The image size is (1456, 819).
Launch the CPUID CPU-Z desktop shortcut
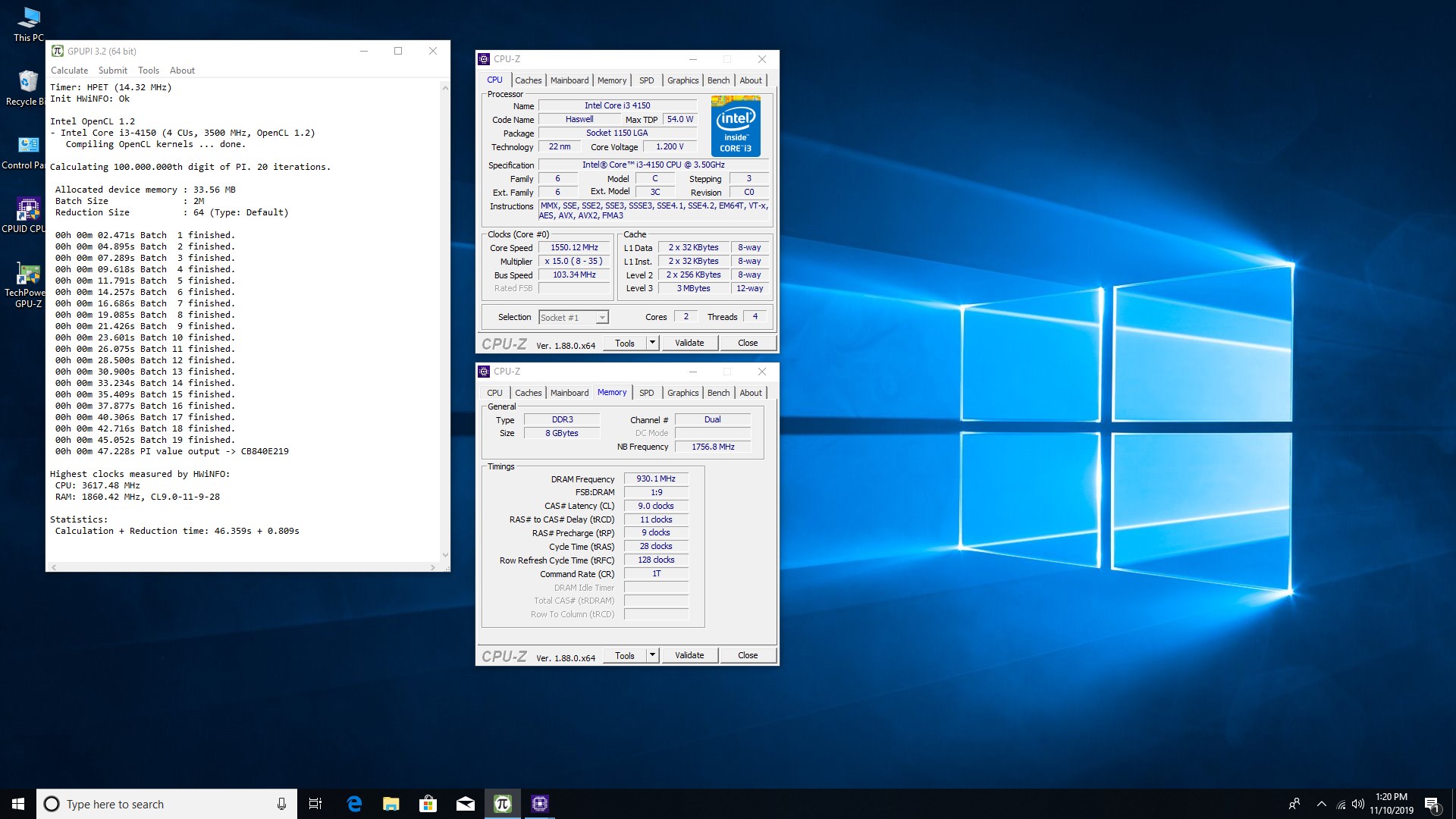coord(26,215)
